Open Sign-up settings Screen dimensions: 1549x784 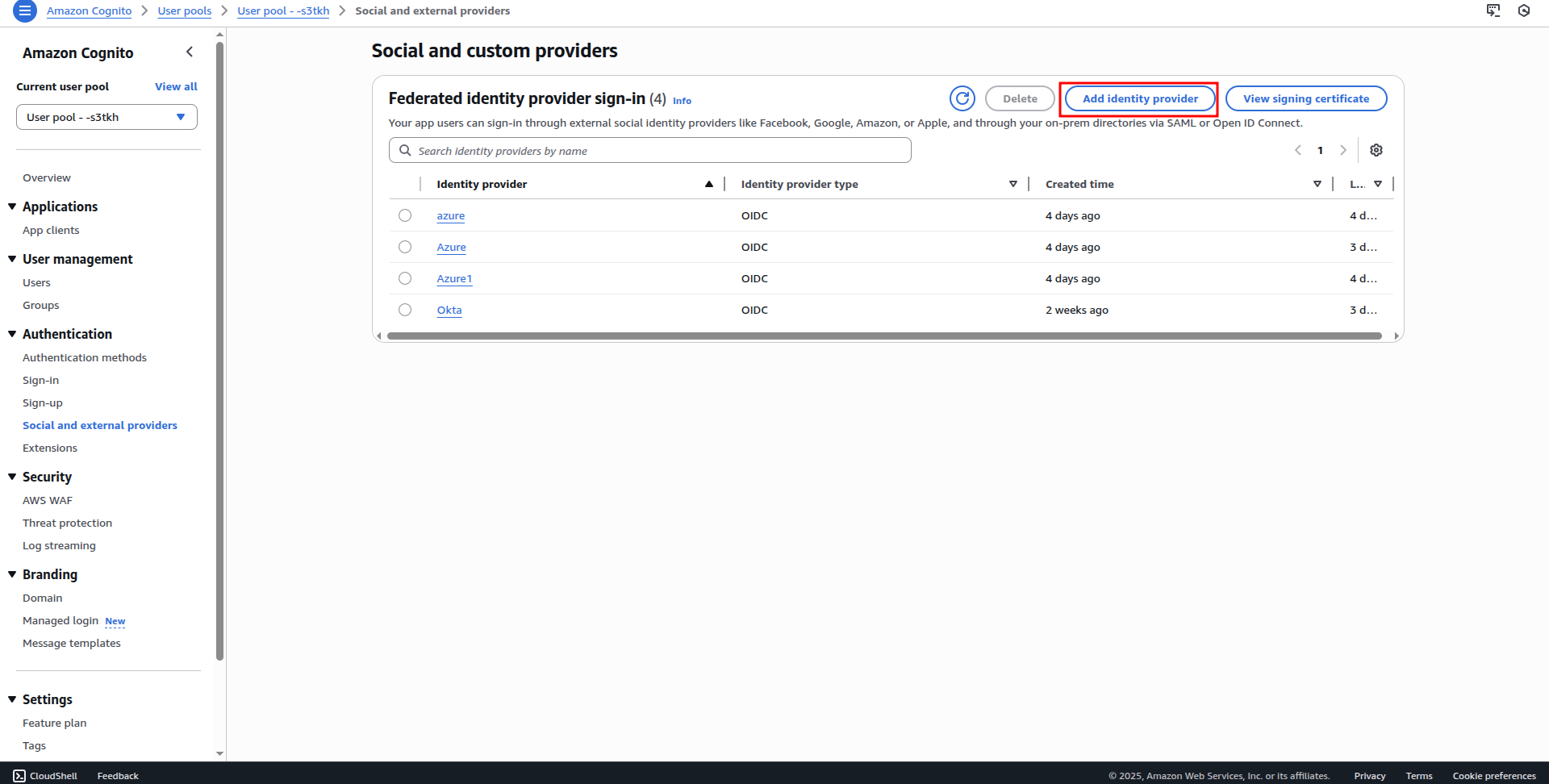click(x=43, y=402)
